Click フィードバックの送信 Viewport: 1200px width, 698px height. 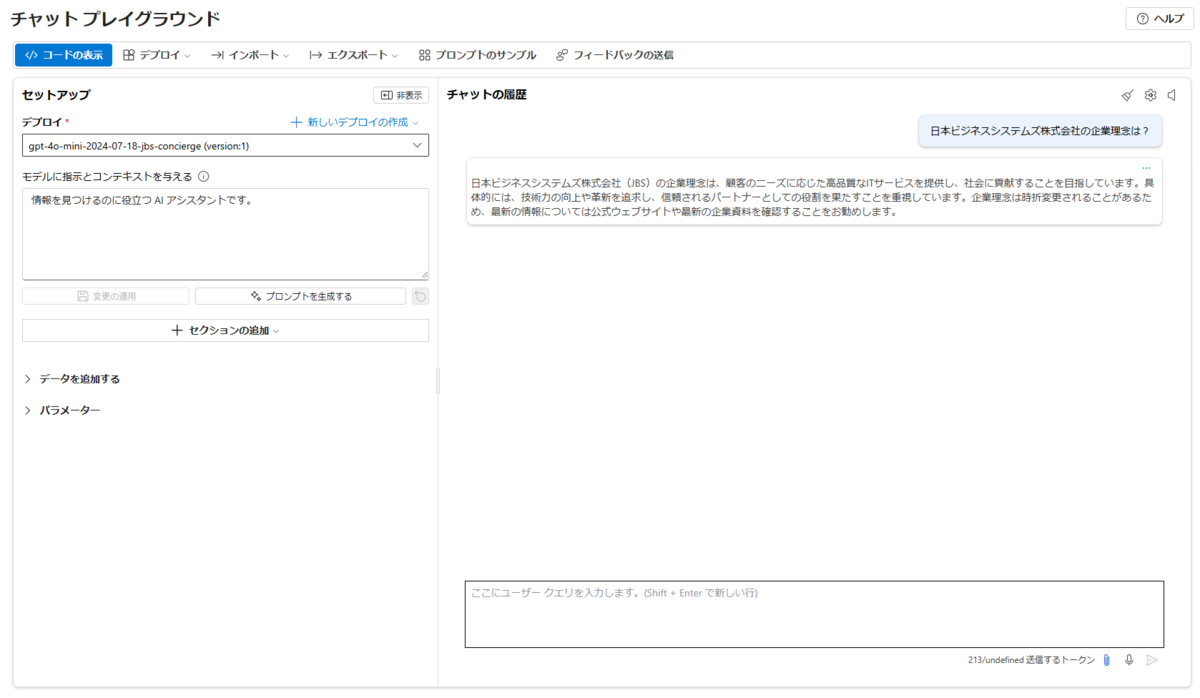click(x=615, y=55)
